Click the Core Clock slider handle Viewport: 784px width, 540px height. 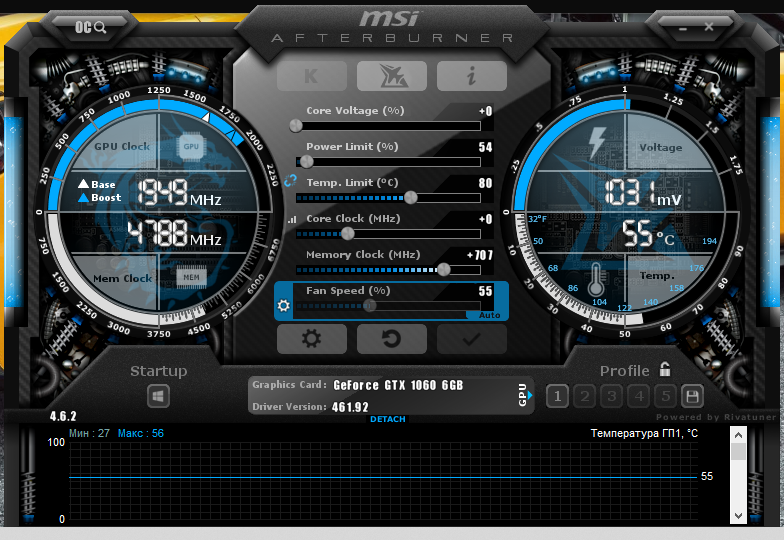pos(348,234)
